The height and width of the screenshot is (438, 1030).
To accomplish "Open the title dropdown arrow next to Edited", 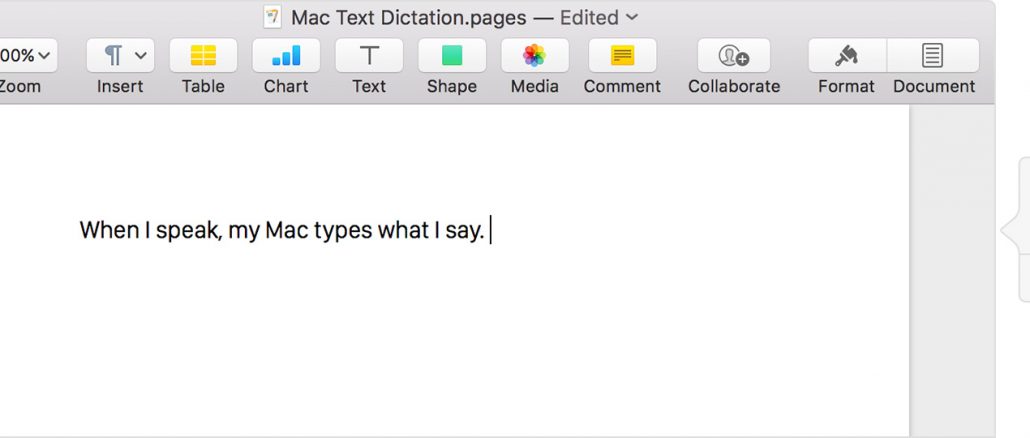I will (632, 17).
